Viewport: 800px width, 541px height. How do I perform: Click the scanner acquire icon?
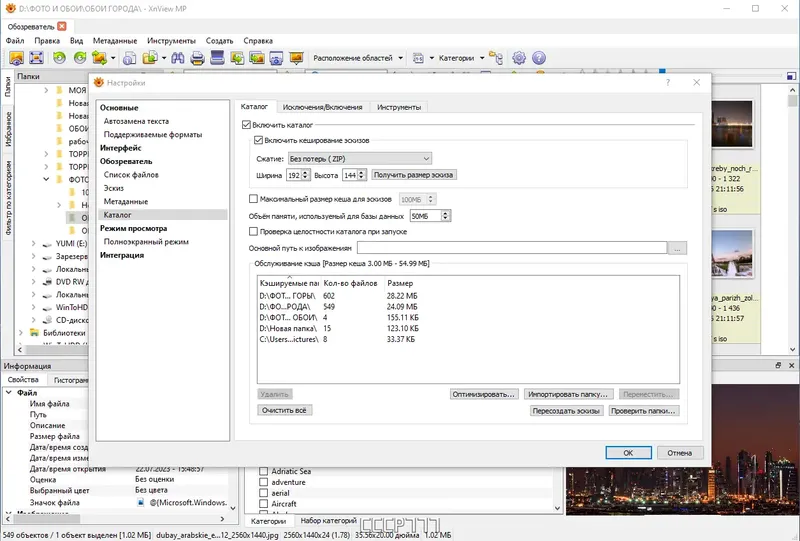tap(217, 58)
